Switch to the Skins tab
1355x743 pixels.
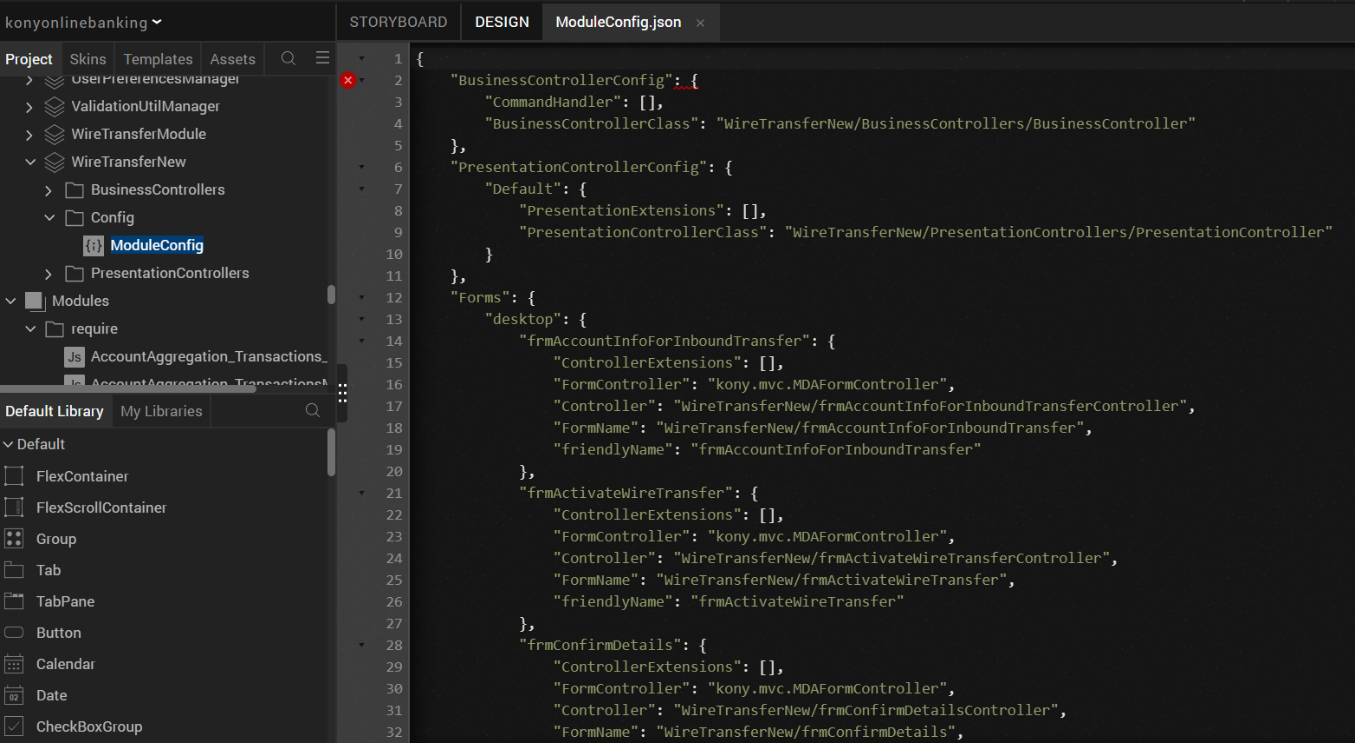click(88, 59)
